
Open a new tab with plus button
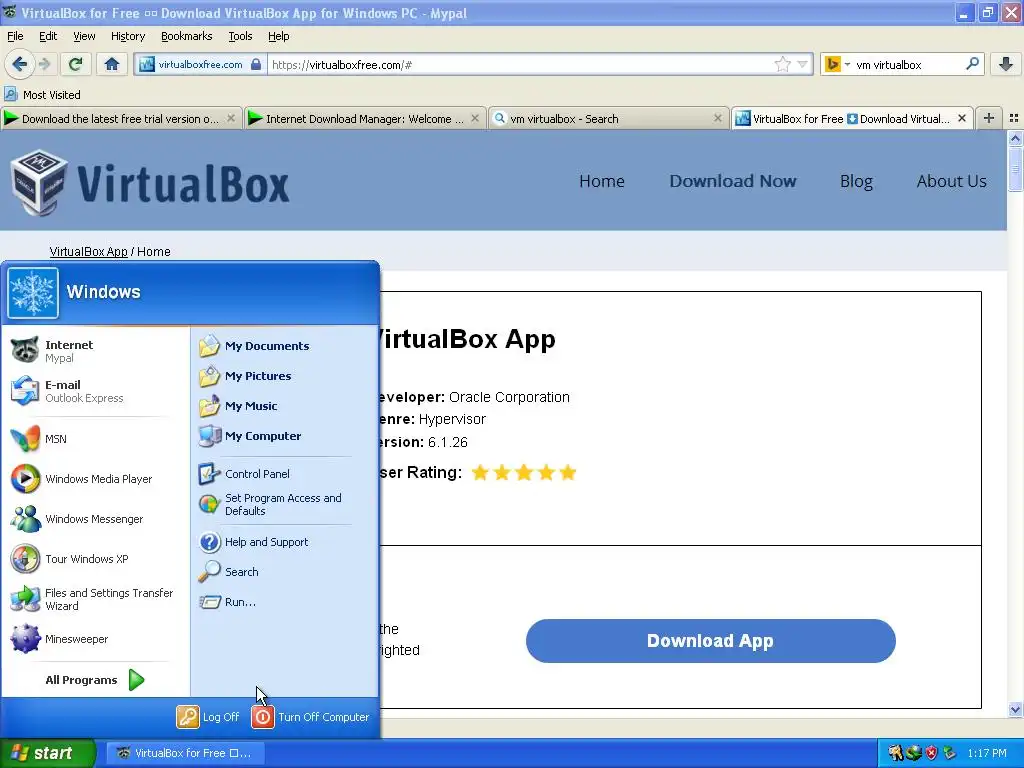(989, 118)
